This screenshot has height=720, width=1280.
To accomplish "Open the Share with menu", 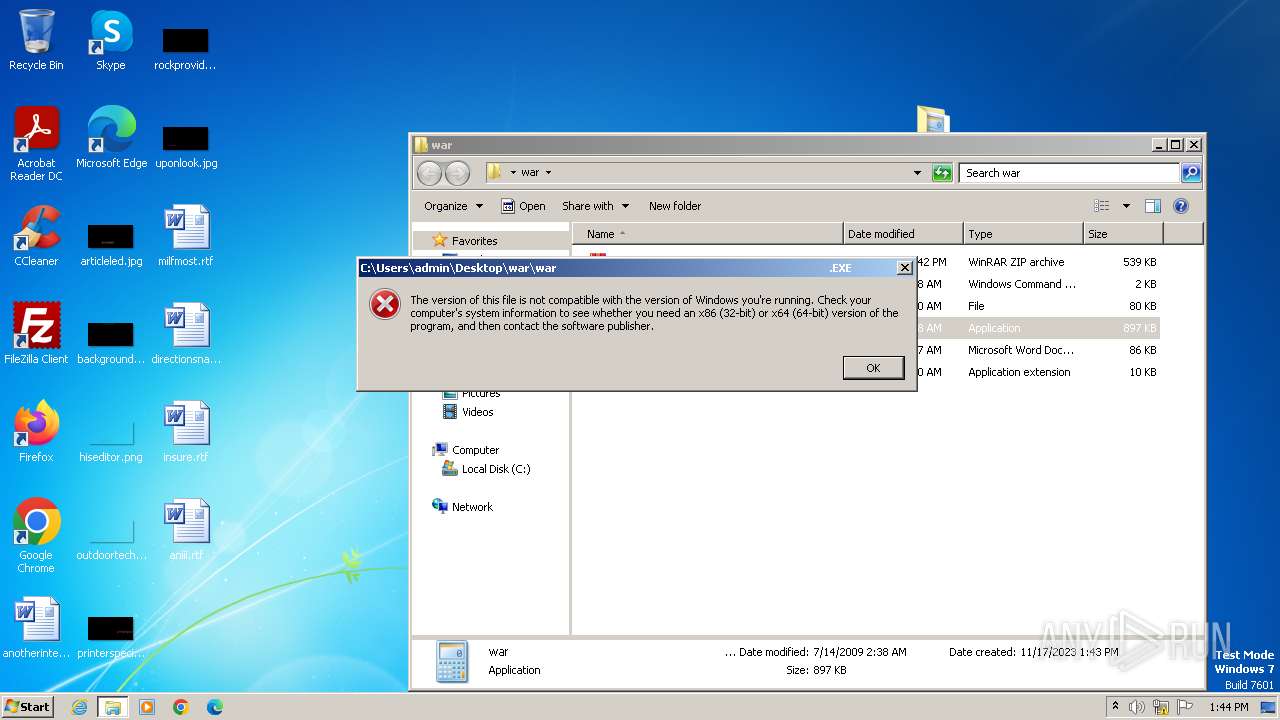I will (595, 206).
